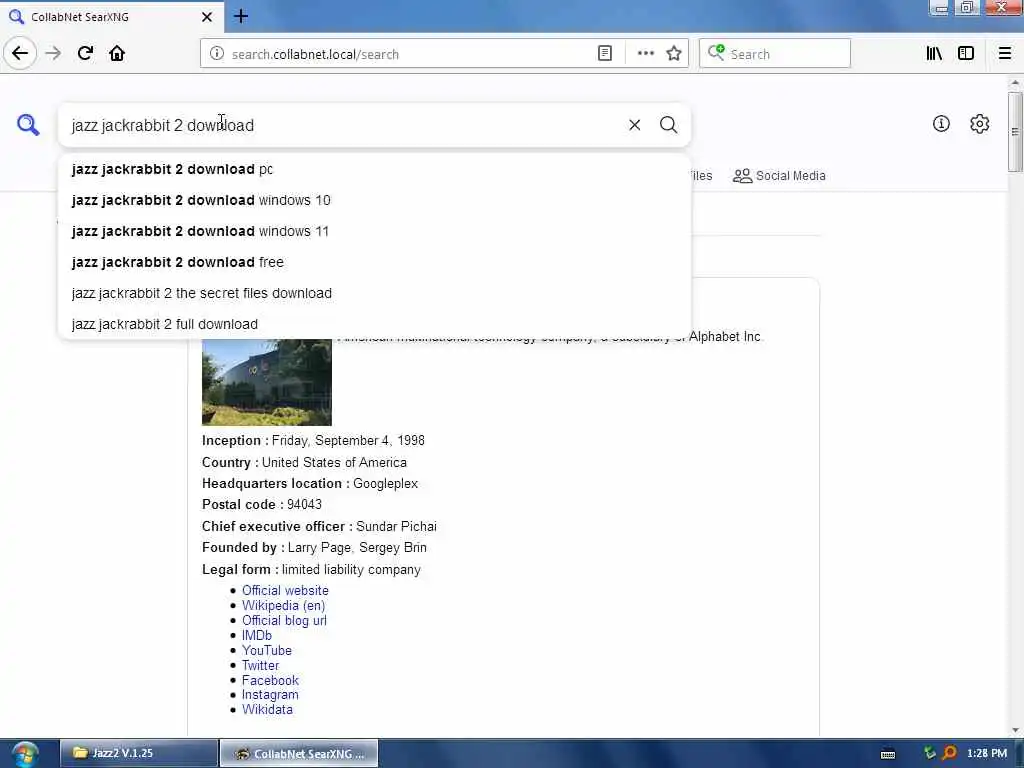Open the Wikipedia (en) link
Image resolution: width=1024 pixels, height=768 pixels.
tap(283, 605)
